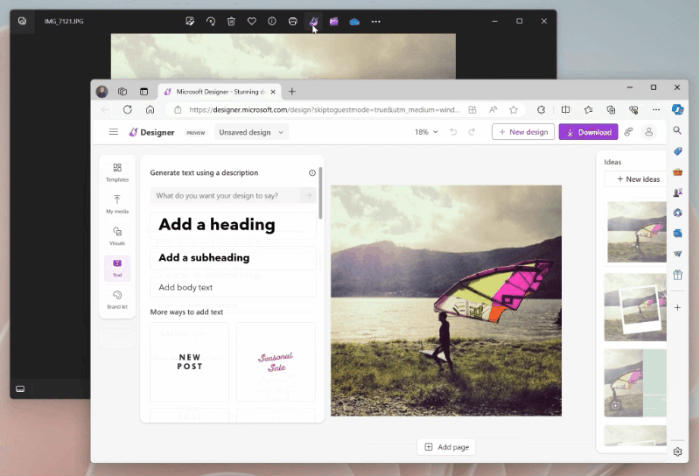This screenshot has height=476, width=699.
Task: Redo the Designer action
Action: point(472,132)
